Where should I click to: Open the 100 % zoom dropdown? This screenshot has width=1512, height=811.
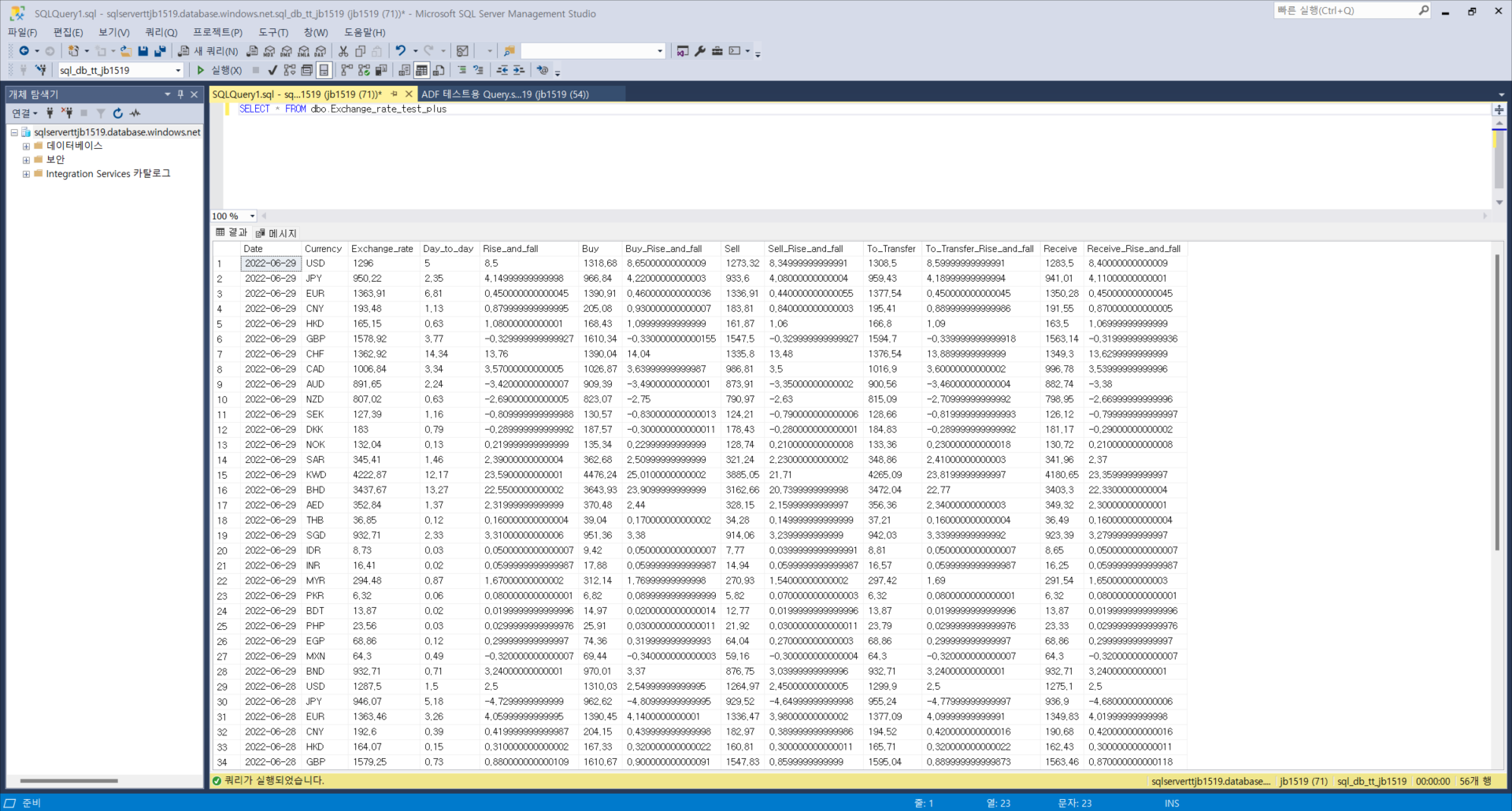point(252,217)
